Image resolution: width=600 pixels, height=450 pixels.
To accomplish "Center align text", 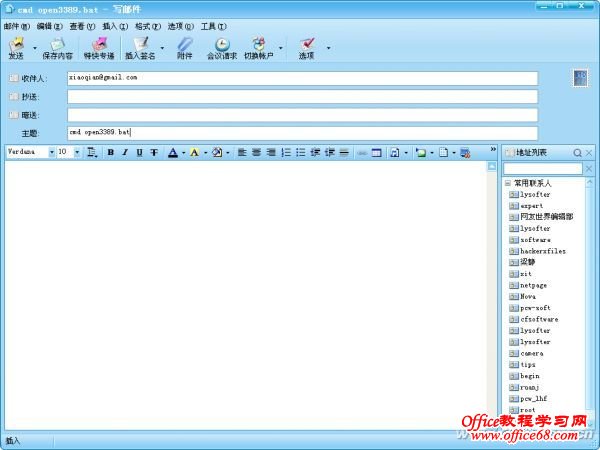I will coord(256,152).
